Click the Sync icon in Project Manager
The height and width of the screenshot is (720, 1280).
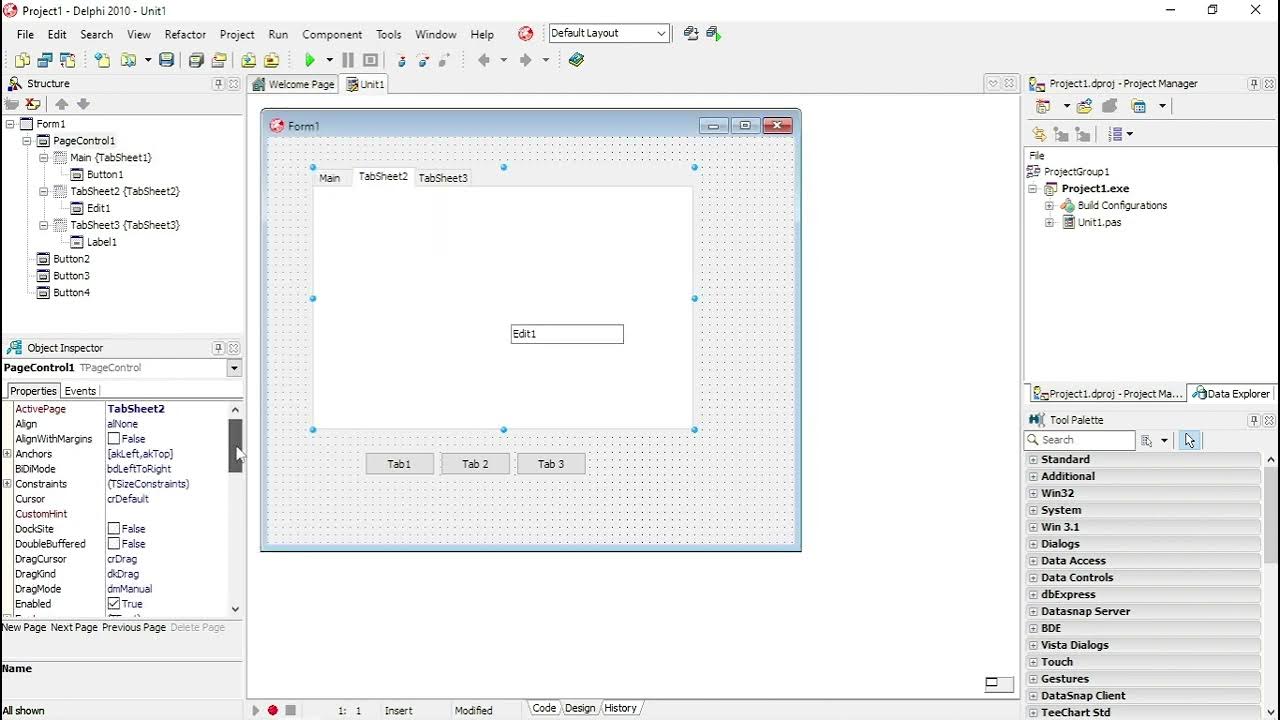pos(1039,134)
